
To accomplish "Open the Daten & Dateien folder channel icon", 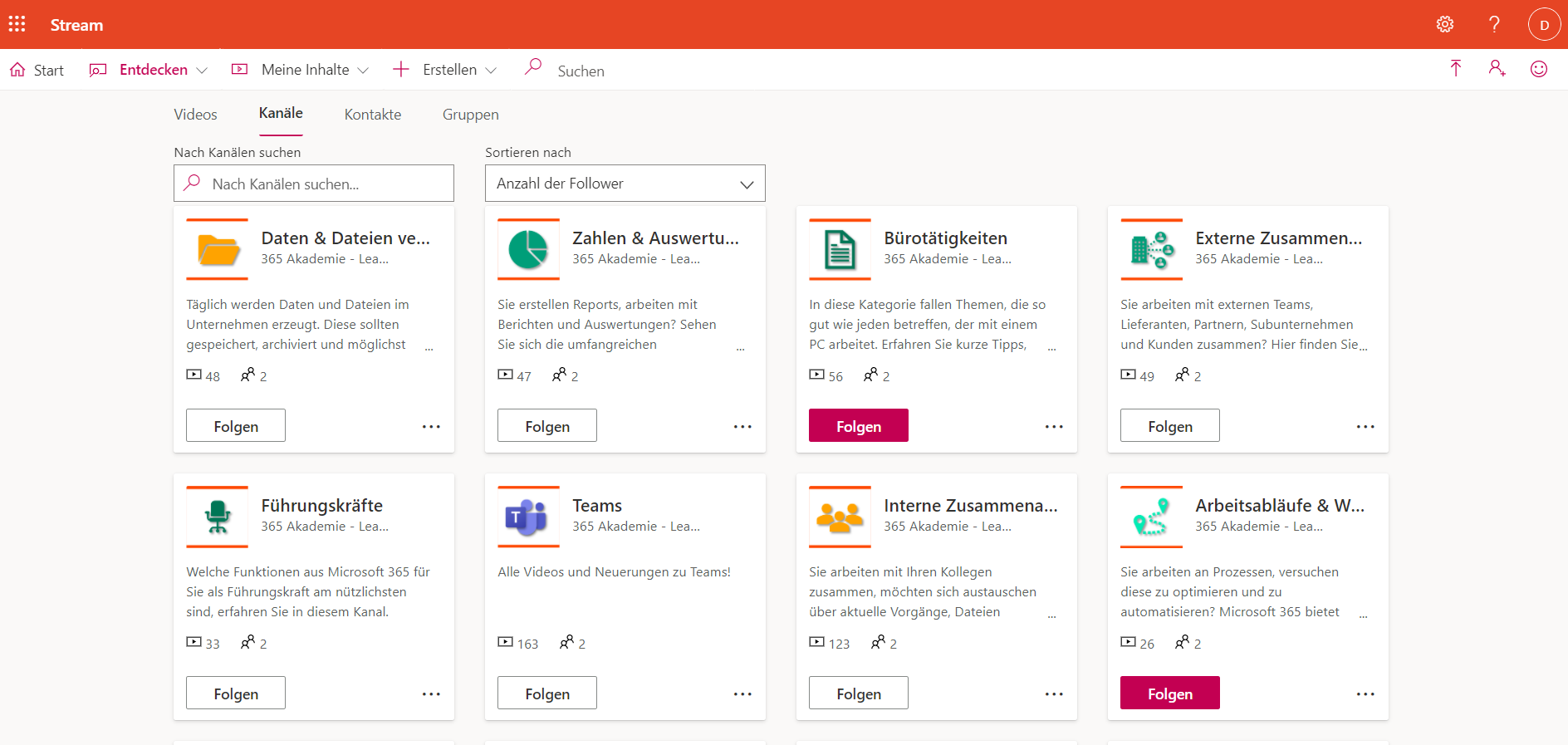I will (218, 249).
